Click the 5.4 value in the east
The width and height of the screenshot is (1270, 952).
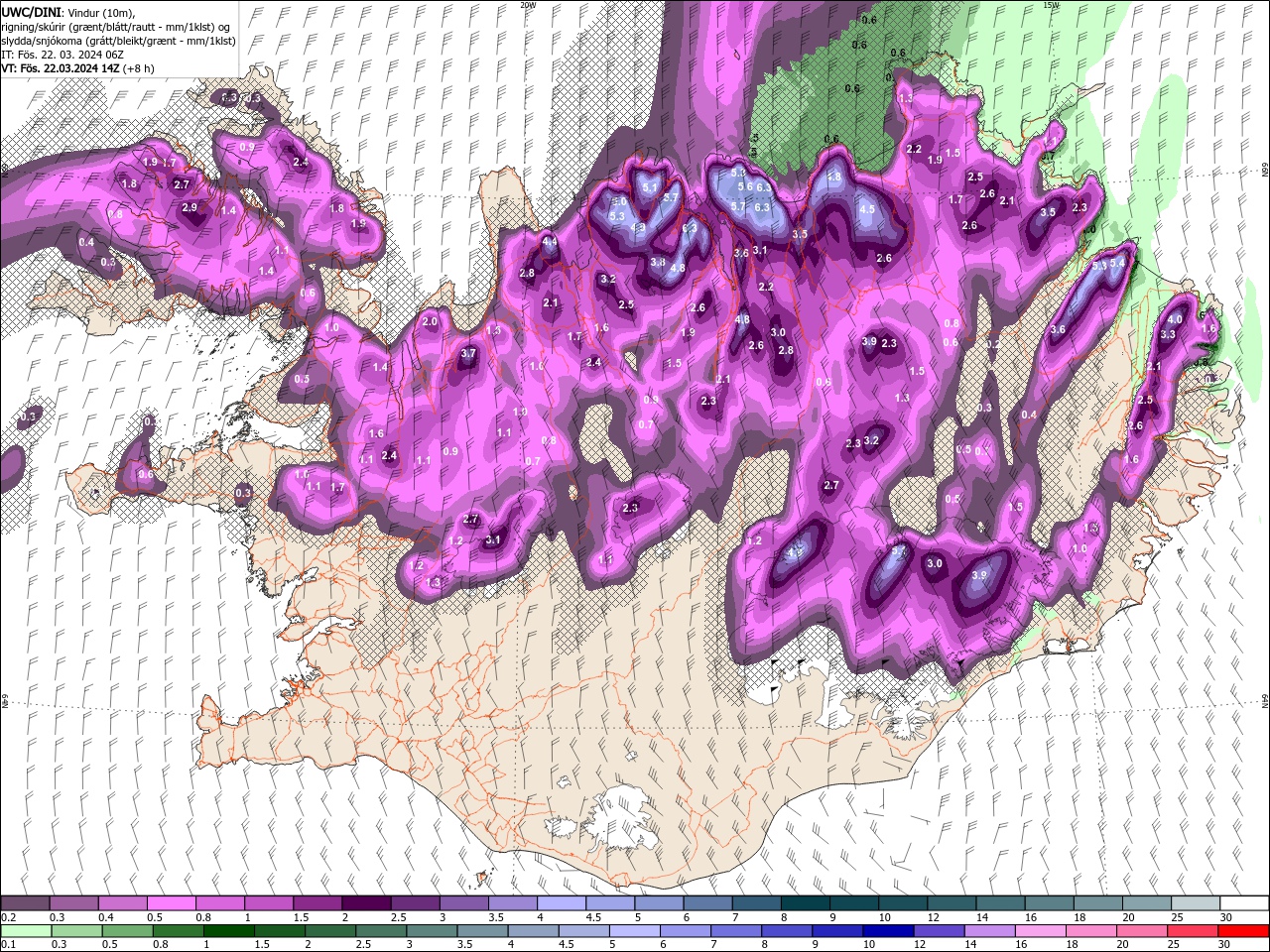click(x=1118, y=263)
